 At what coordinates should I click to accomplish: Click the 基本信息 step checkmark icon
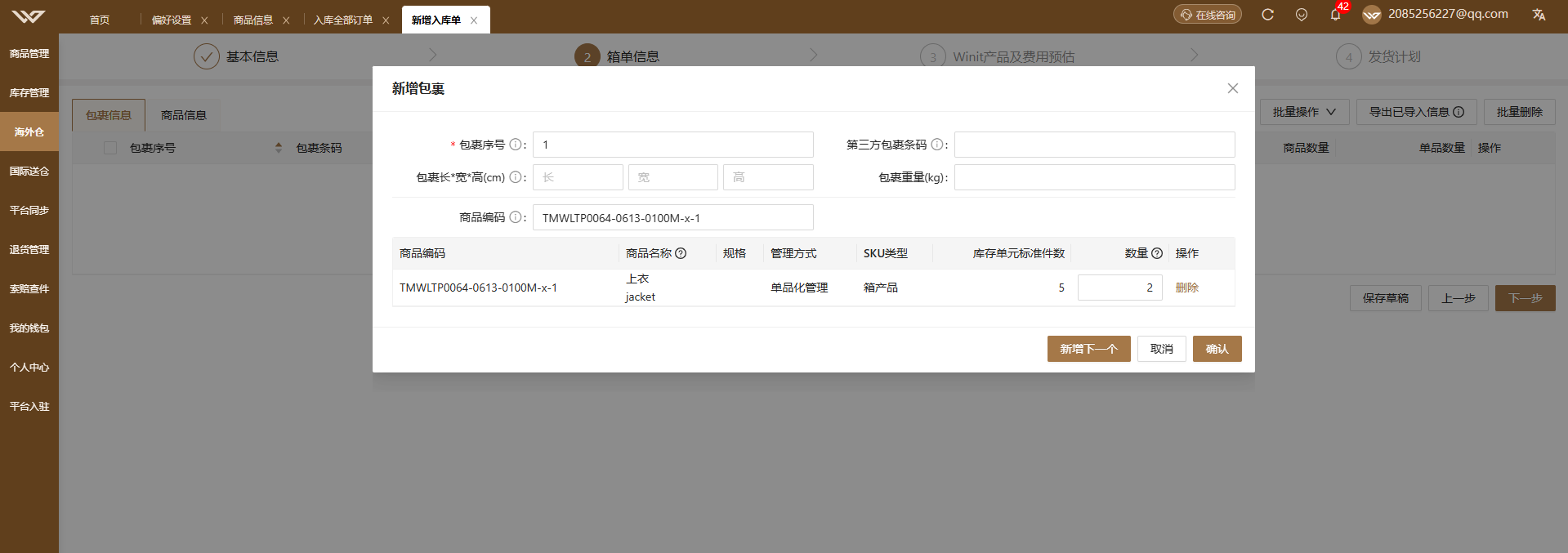click(207, 56)
